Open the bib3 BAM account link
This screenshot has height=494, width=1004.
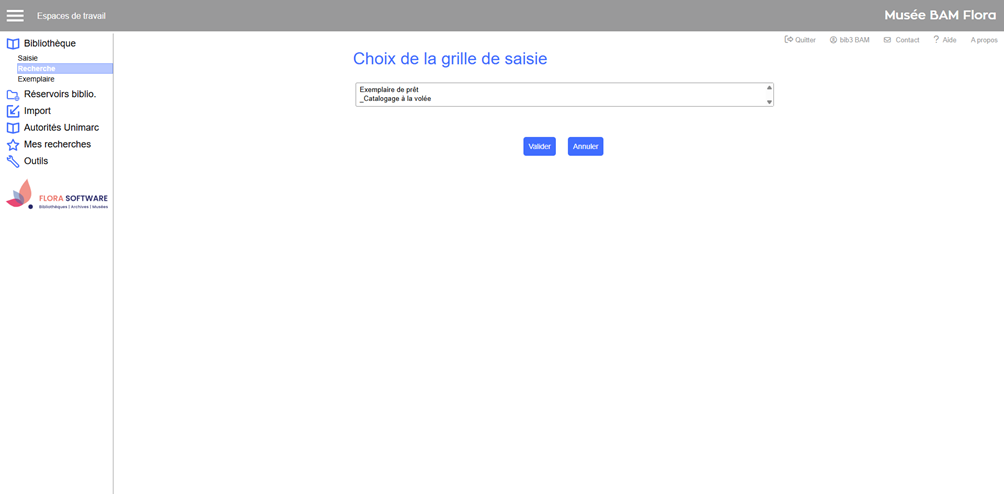(854, 40)
